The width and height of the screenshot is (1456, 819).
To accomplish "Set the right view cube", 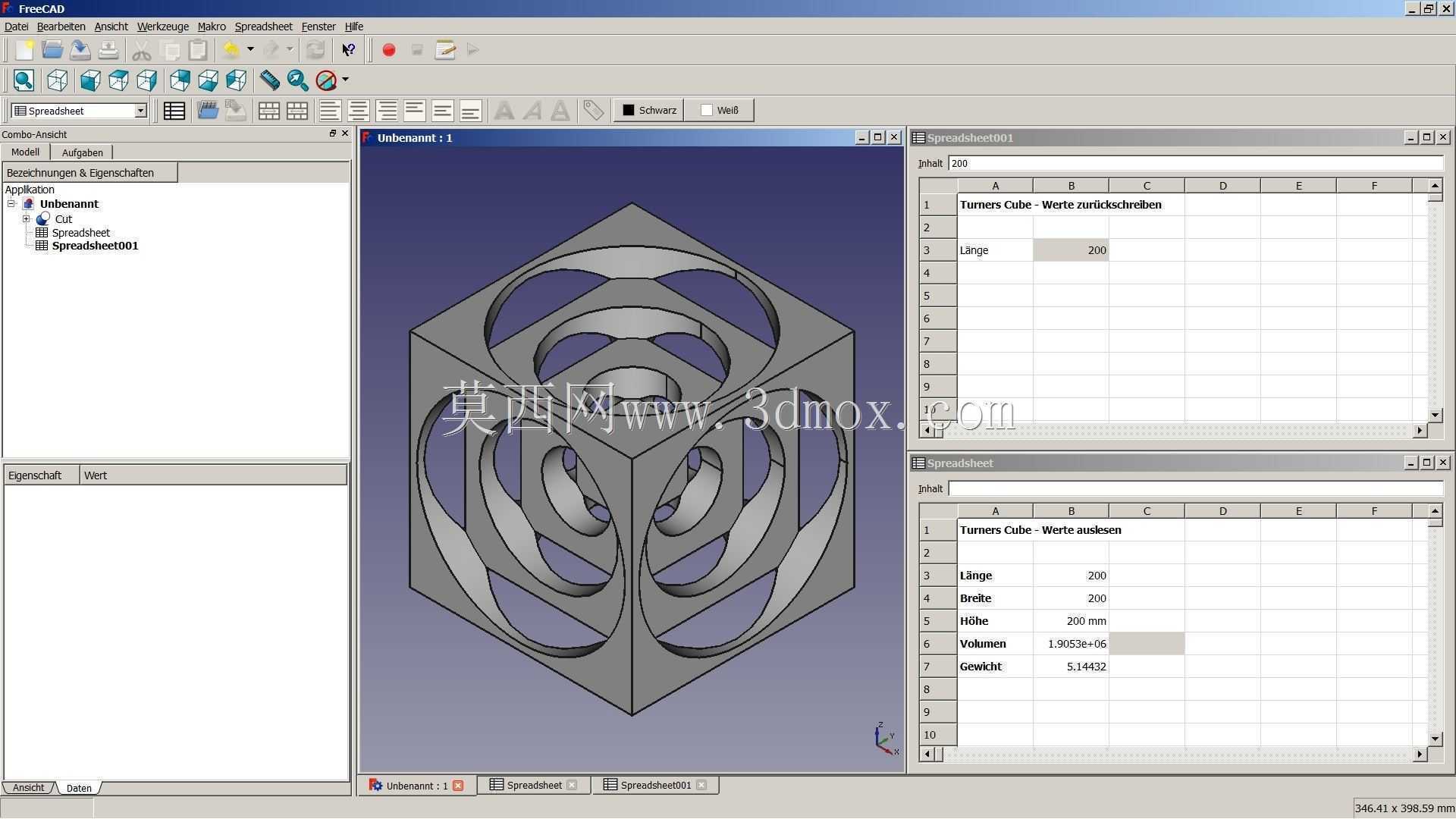I will pos(146,80).
